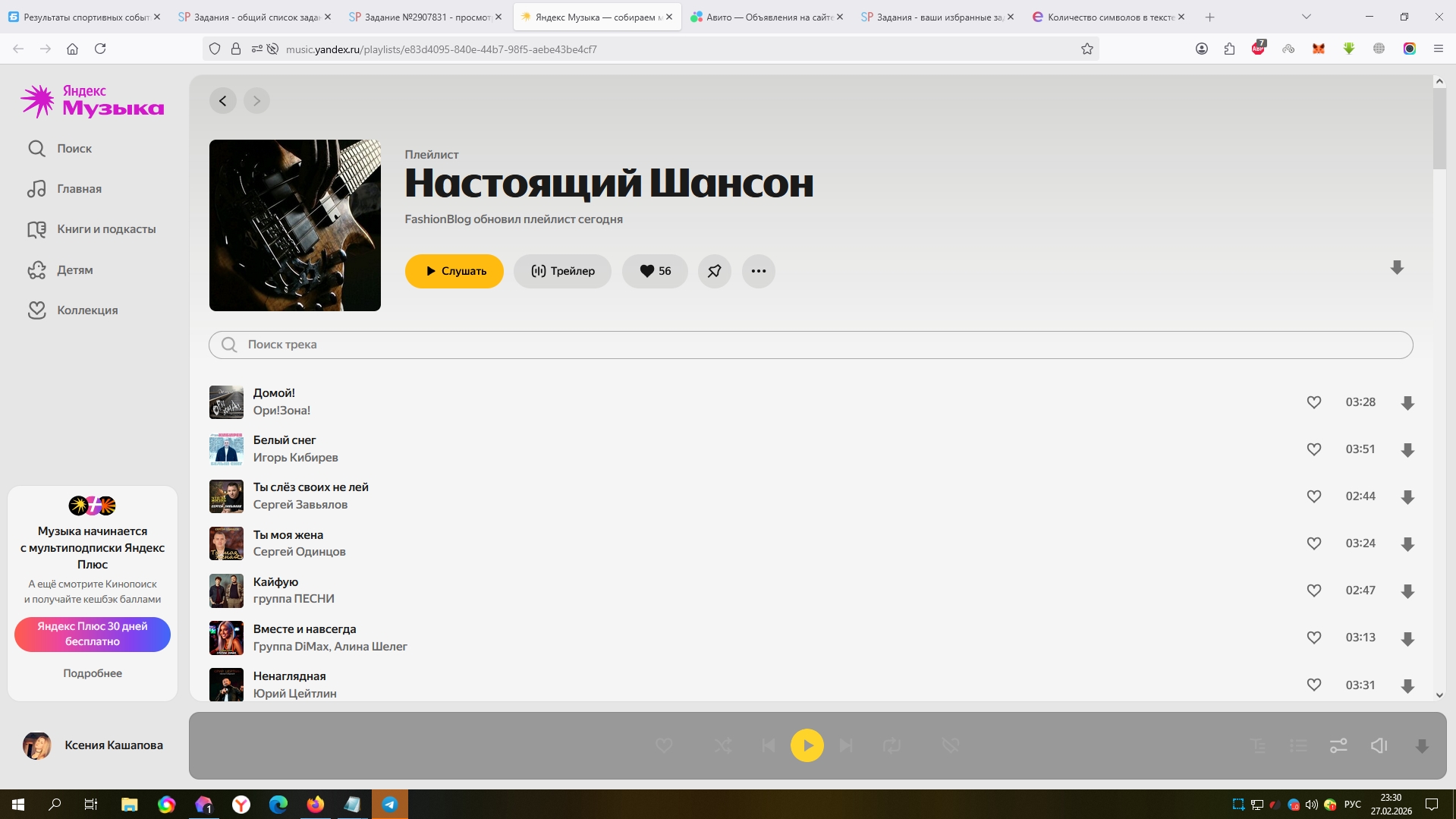Open Коллекция in the sidebar
The height and width of the screenshot is (819, 1456).
tap(73, 310)
